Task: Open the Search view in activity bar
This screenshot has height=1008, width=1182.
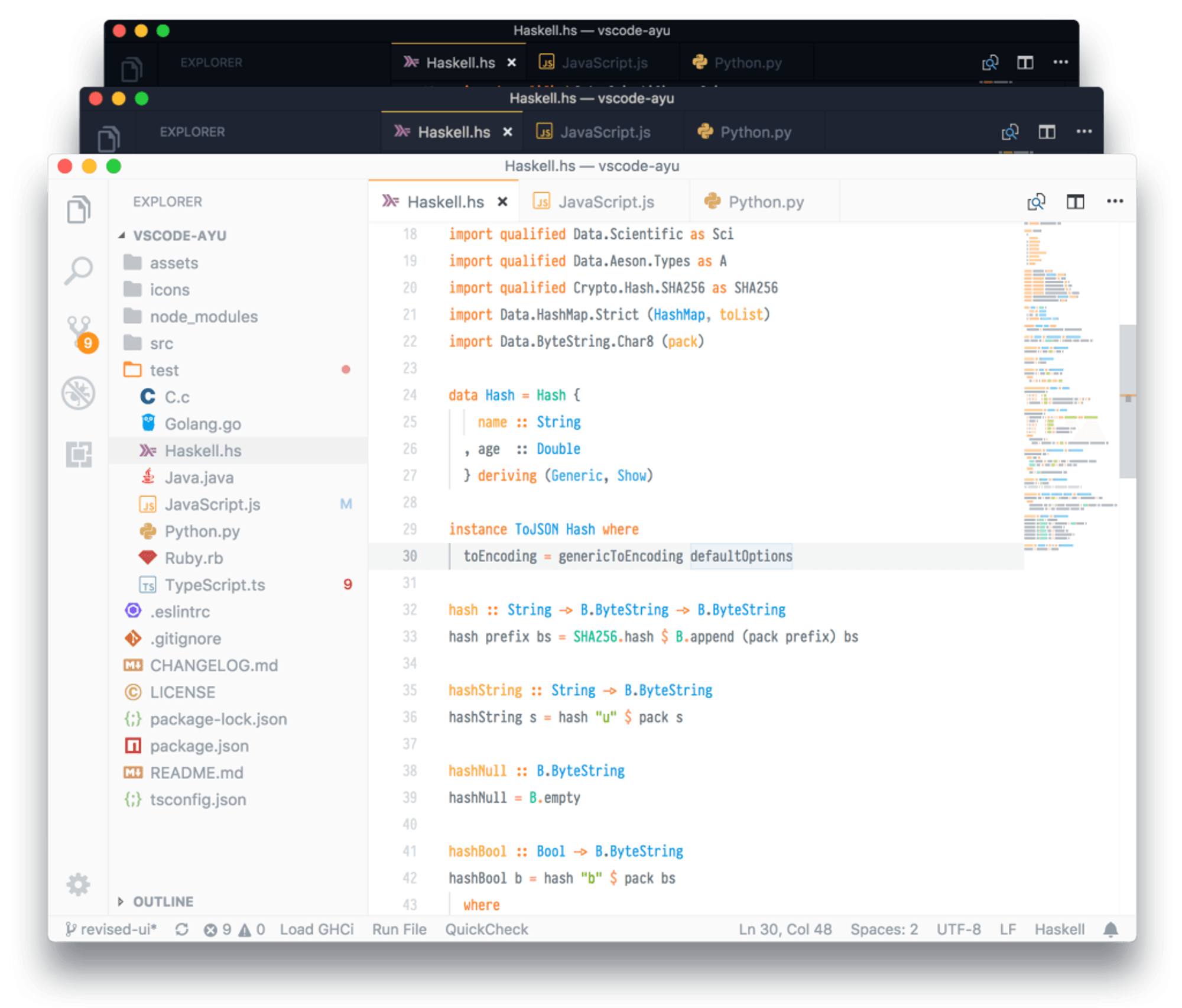Action: tap(78, 271)
